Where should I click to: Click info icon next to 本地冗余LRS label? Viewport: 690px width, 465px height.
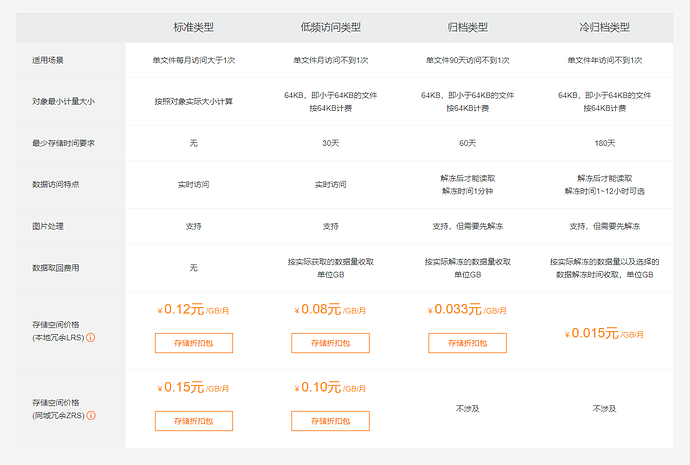click(x=92, y=338)
